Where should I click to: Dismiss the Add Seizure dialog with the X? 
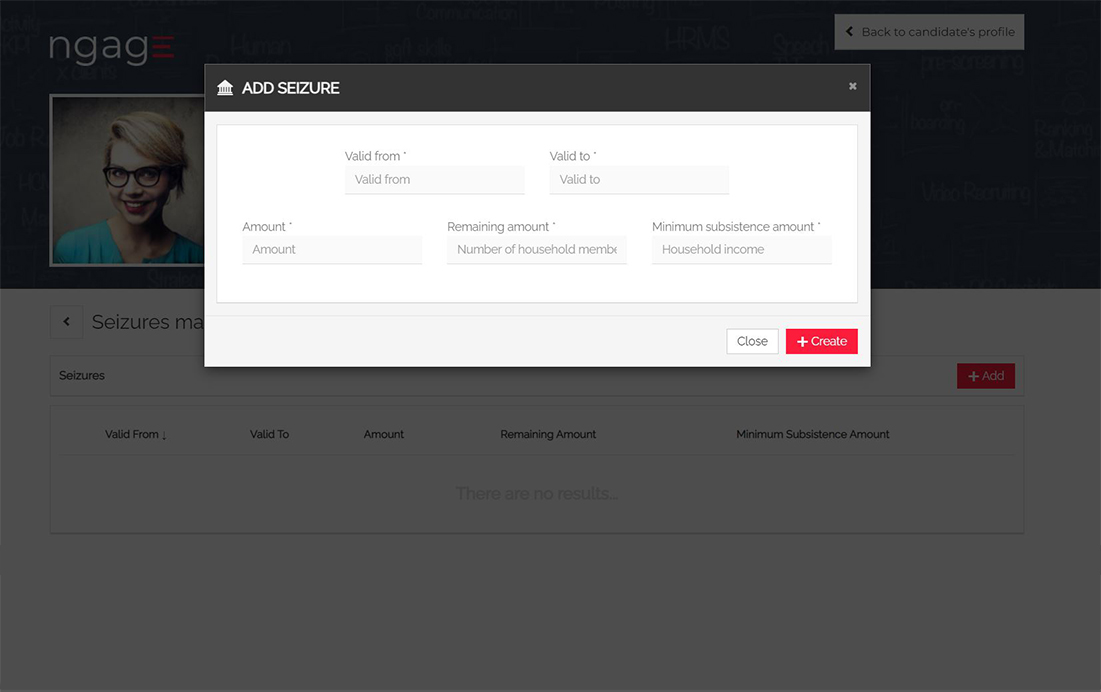coord(852,87)
